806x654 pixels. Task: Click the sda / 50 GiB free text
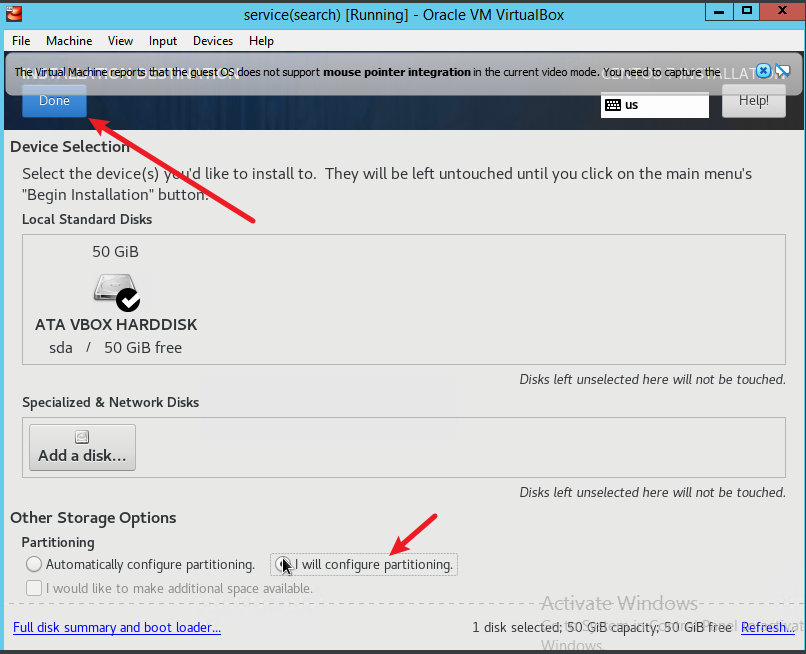(x=116, y=348)
